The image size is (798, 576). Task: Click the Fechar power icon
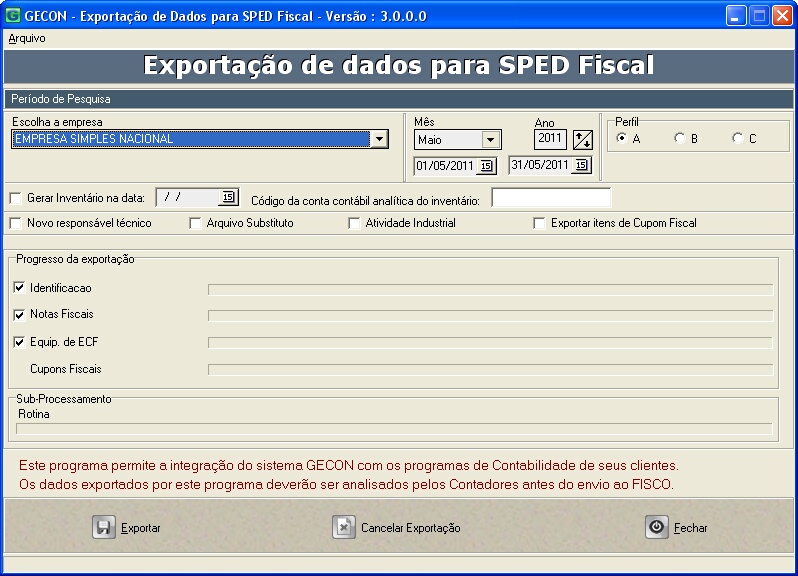tap(657, 527)
